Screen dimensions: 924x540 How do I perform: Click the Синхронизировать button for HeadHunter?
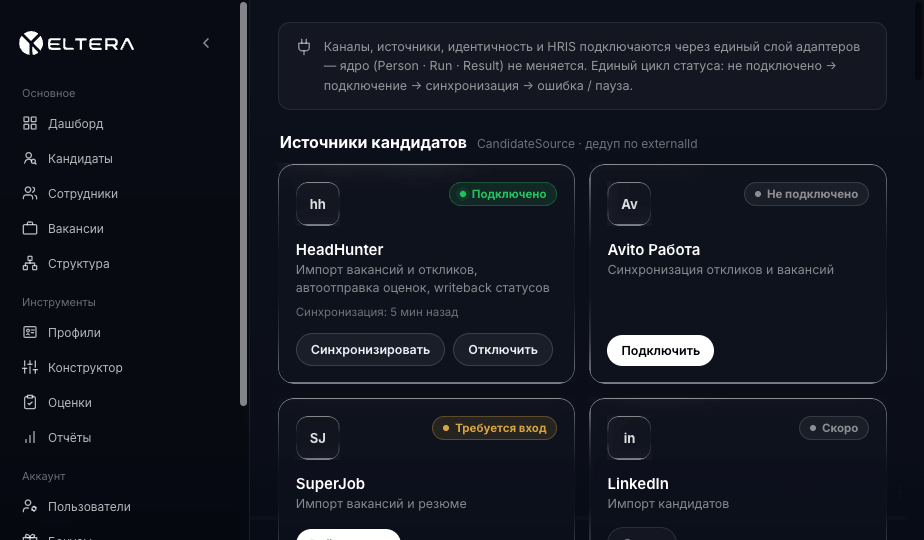[x=370, y=350]
